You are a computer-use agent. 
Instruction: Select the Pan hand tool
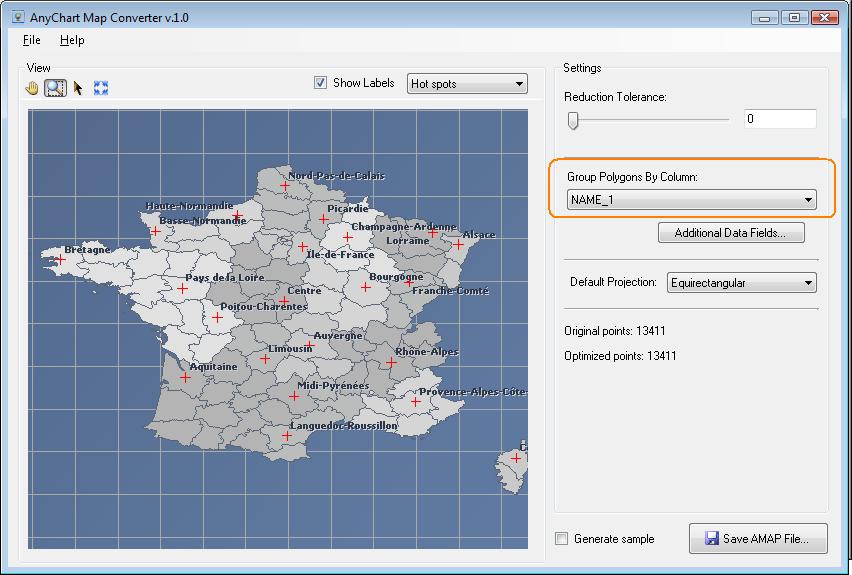coord(33,88)
